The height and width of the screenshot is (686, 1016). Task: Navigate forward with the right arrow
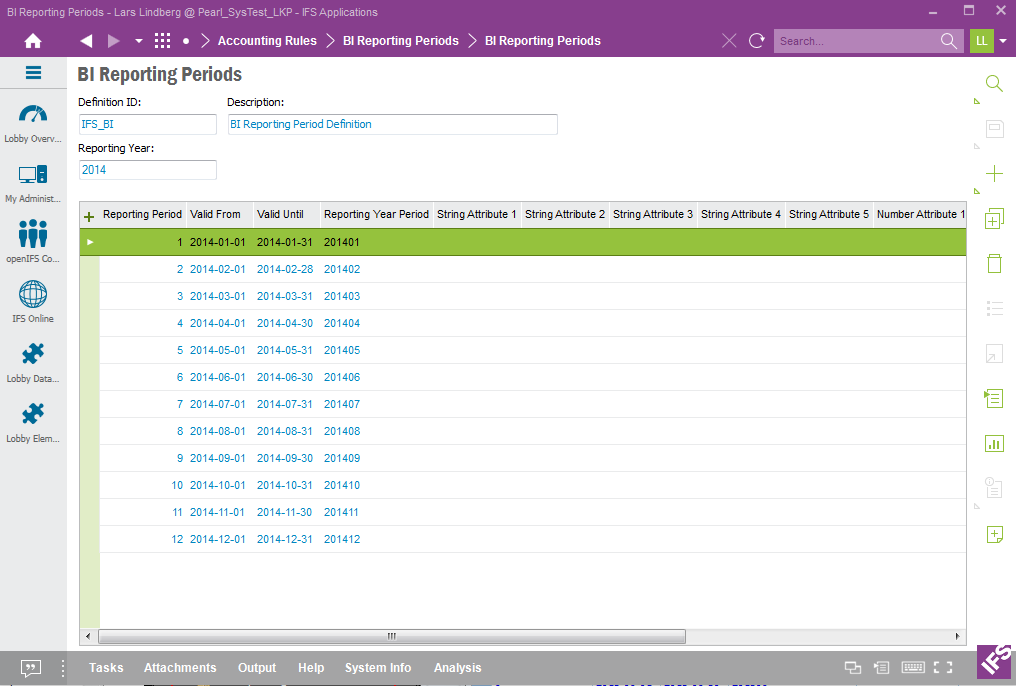(x=113, y=41)
